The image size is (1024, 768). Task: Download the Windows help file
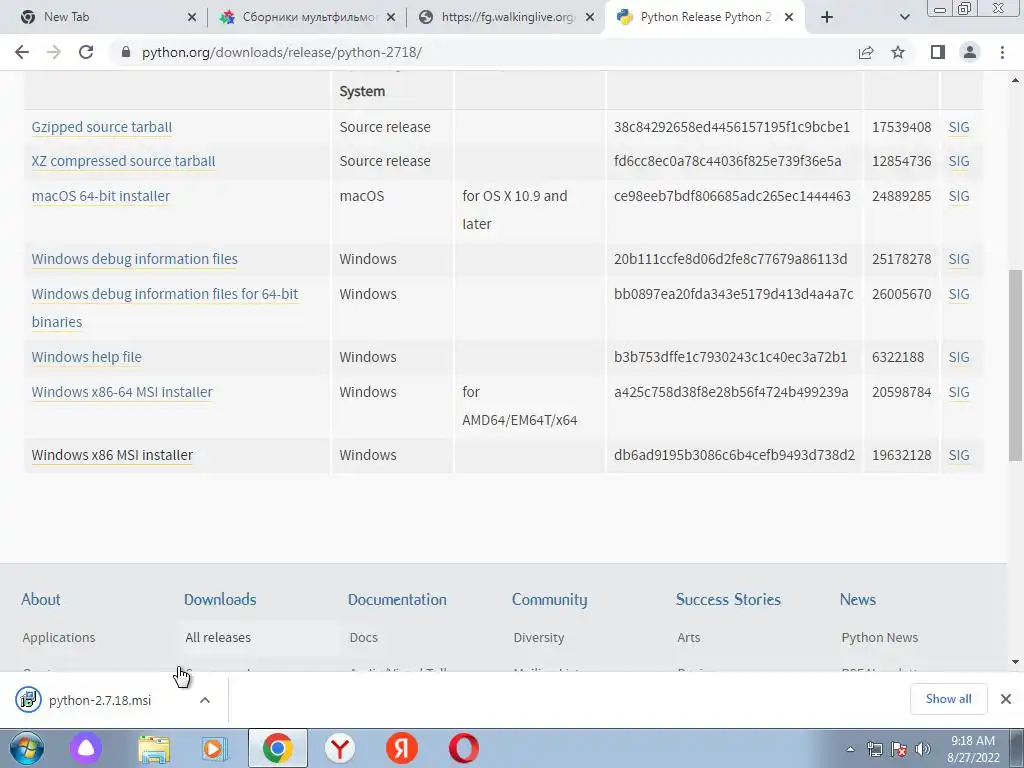(86, 357)
